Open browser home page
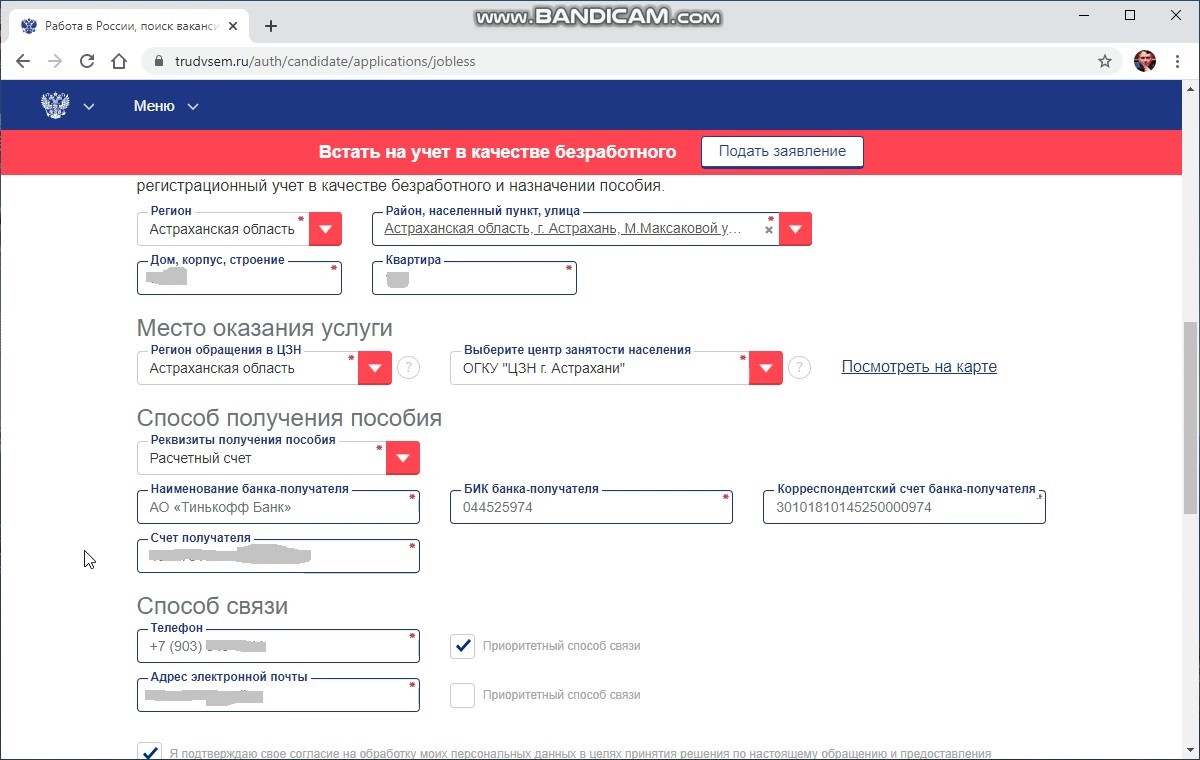Image resolution: width=1200 pixels, height=760 pixels. pyautogui.click(x=119, y=61)
